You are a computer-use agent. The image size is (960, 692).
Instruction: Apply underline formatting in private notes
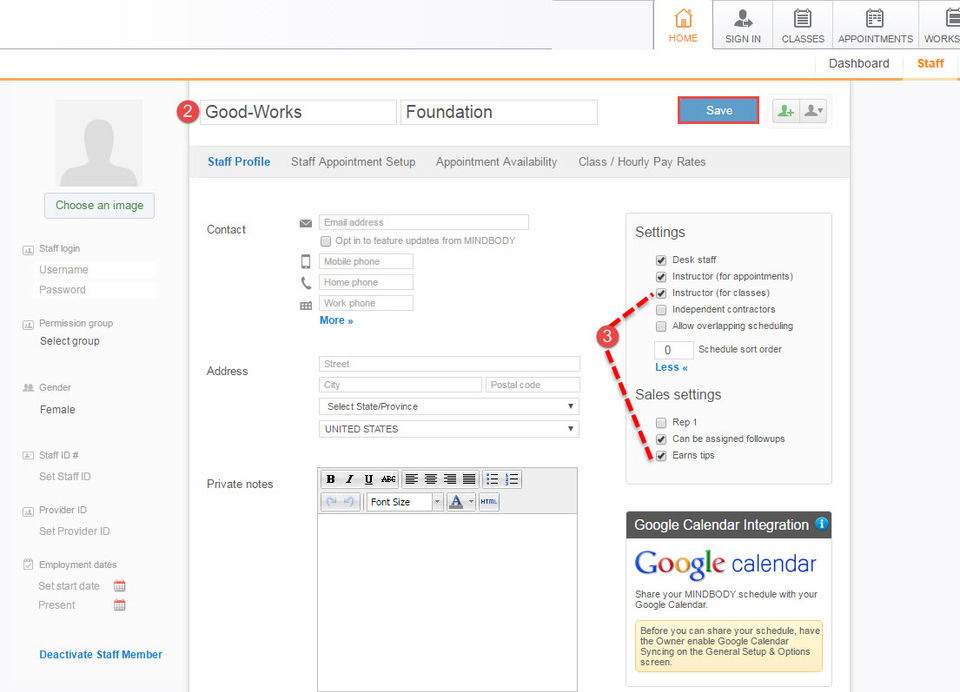tap(369, 479)
